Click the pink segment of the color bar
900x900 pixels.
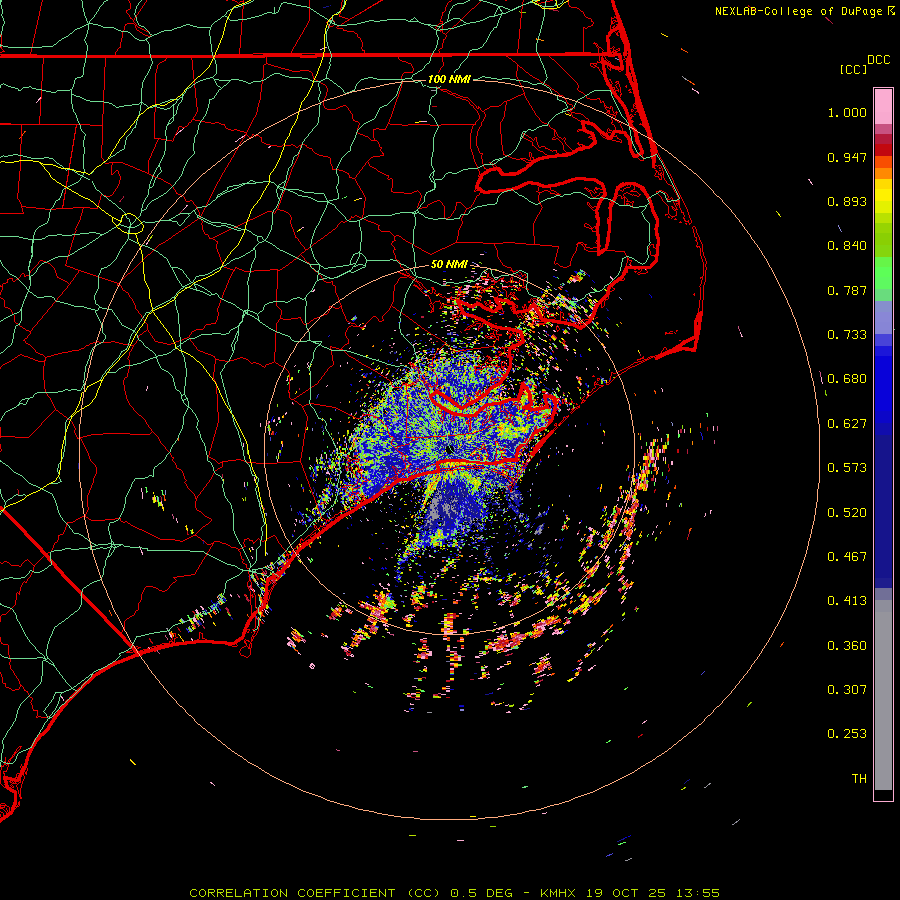point(883,107)
